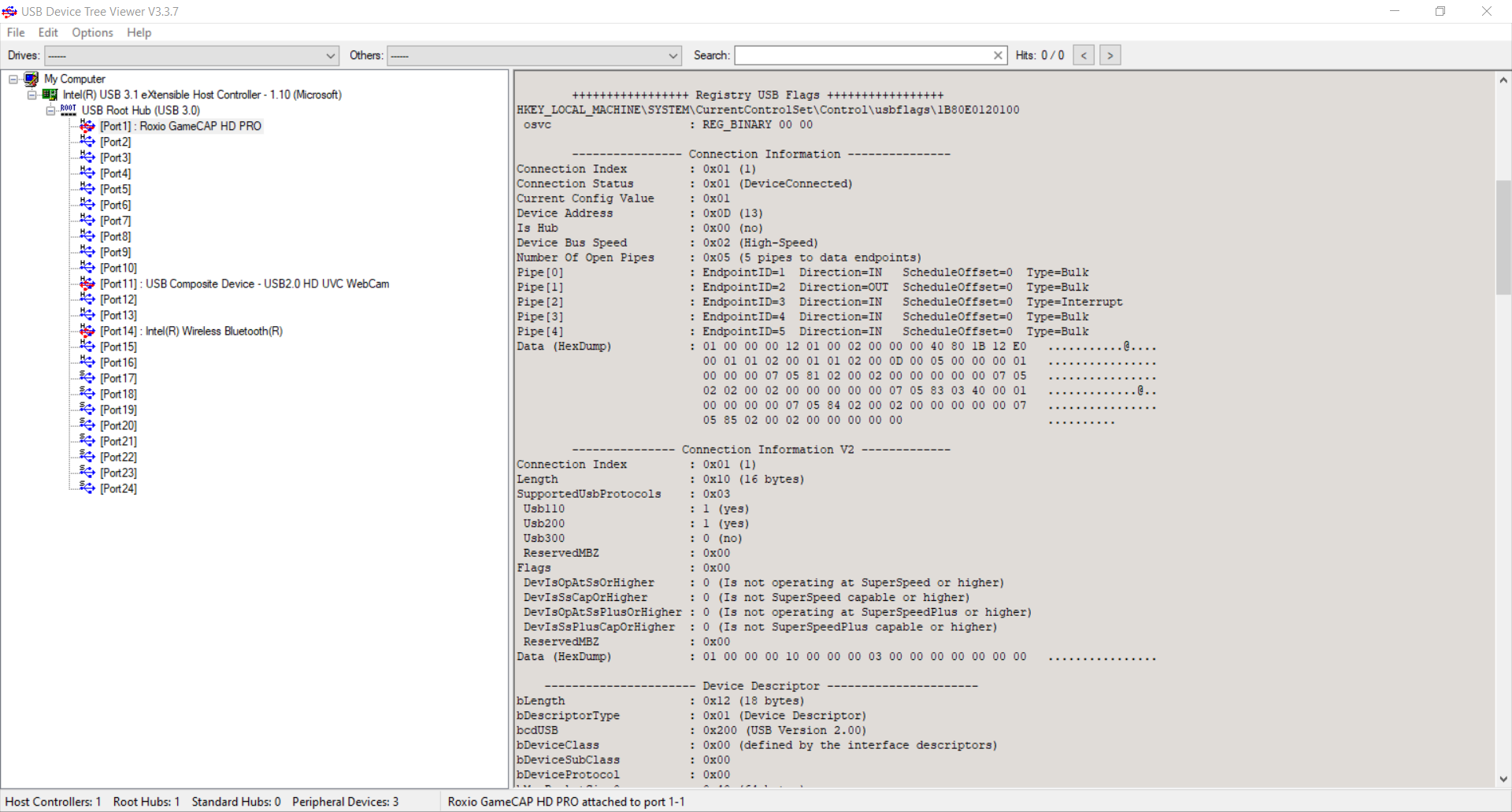Viewport: 1512px width, 812px height.
Task: Click the 'Standard Hubs: 0' status bar entry
Action: click(x=236, y=802)
